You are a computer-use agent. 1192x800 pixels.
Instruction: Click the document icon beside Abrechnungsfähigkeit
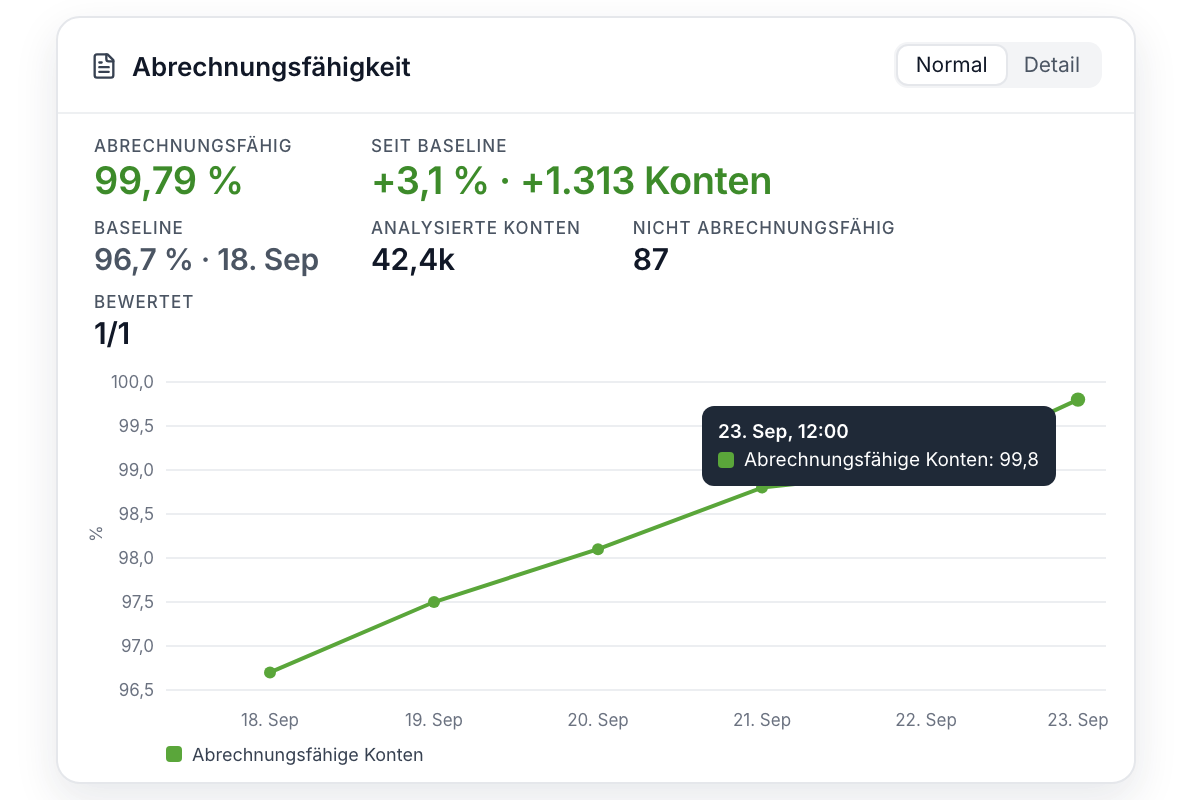(x=104, y=66)
